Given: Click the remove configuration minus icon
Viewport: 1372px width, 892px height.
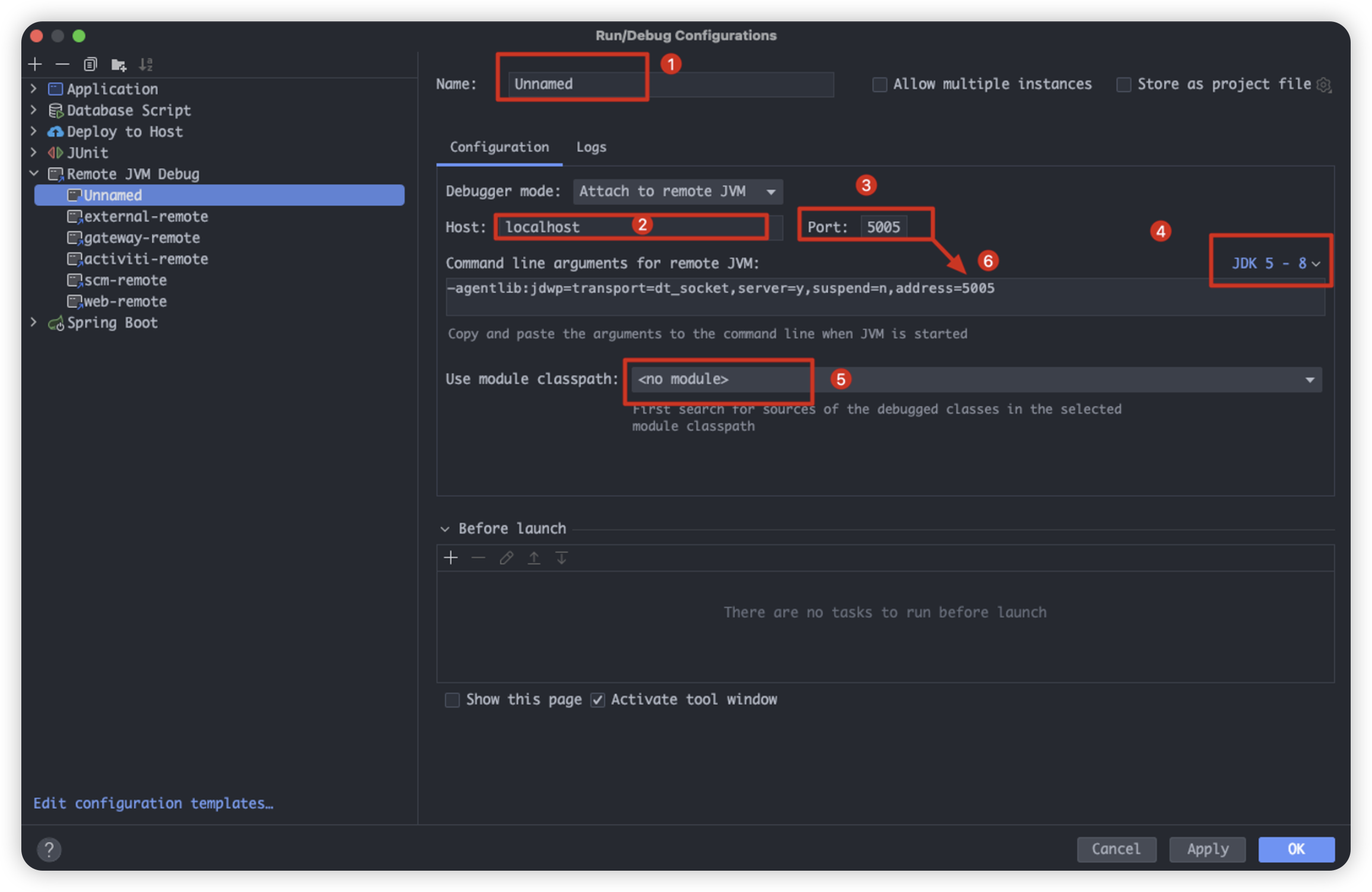Looking at the screenshot, I should pos(62,64).
